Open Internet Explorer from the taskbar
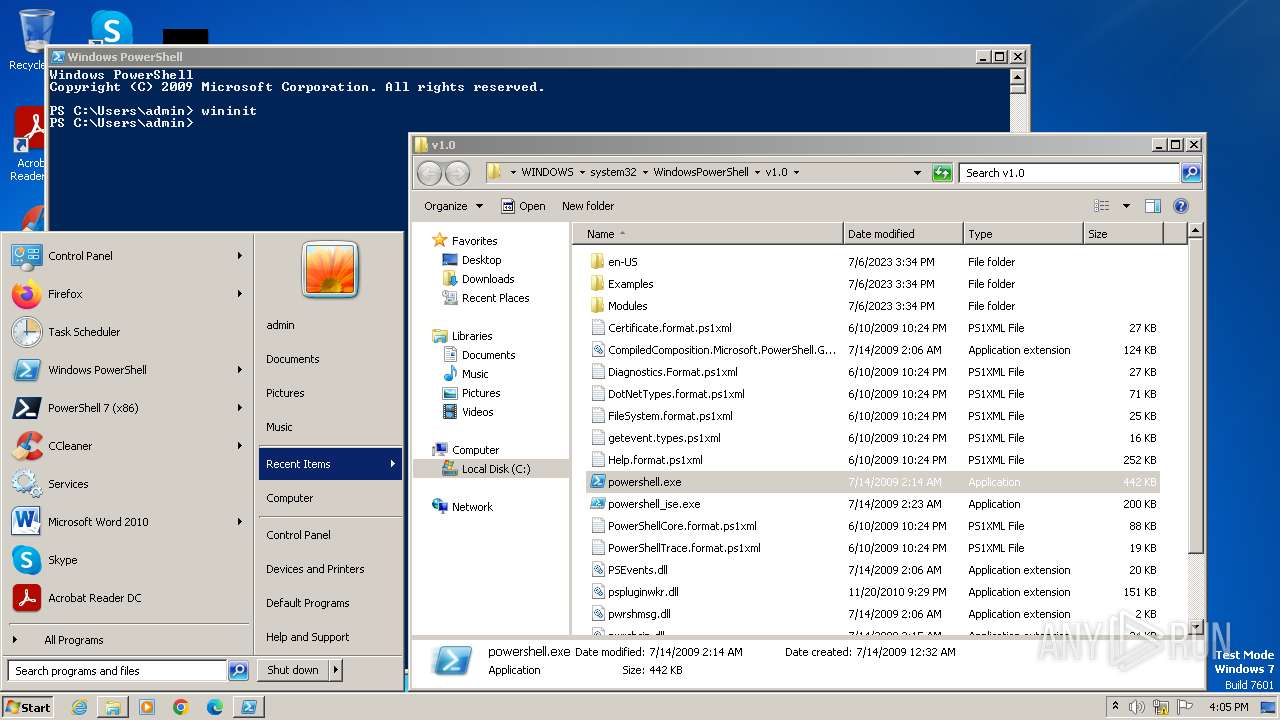 pos(80,707)
